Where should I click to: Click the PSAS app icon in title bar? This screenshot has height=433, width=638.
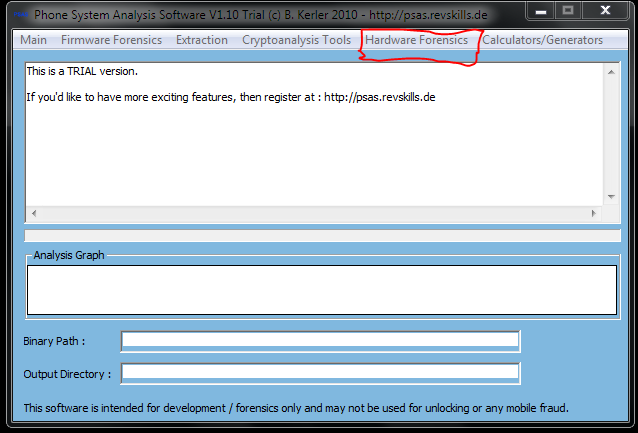point(21,15)
